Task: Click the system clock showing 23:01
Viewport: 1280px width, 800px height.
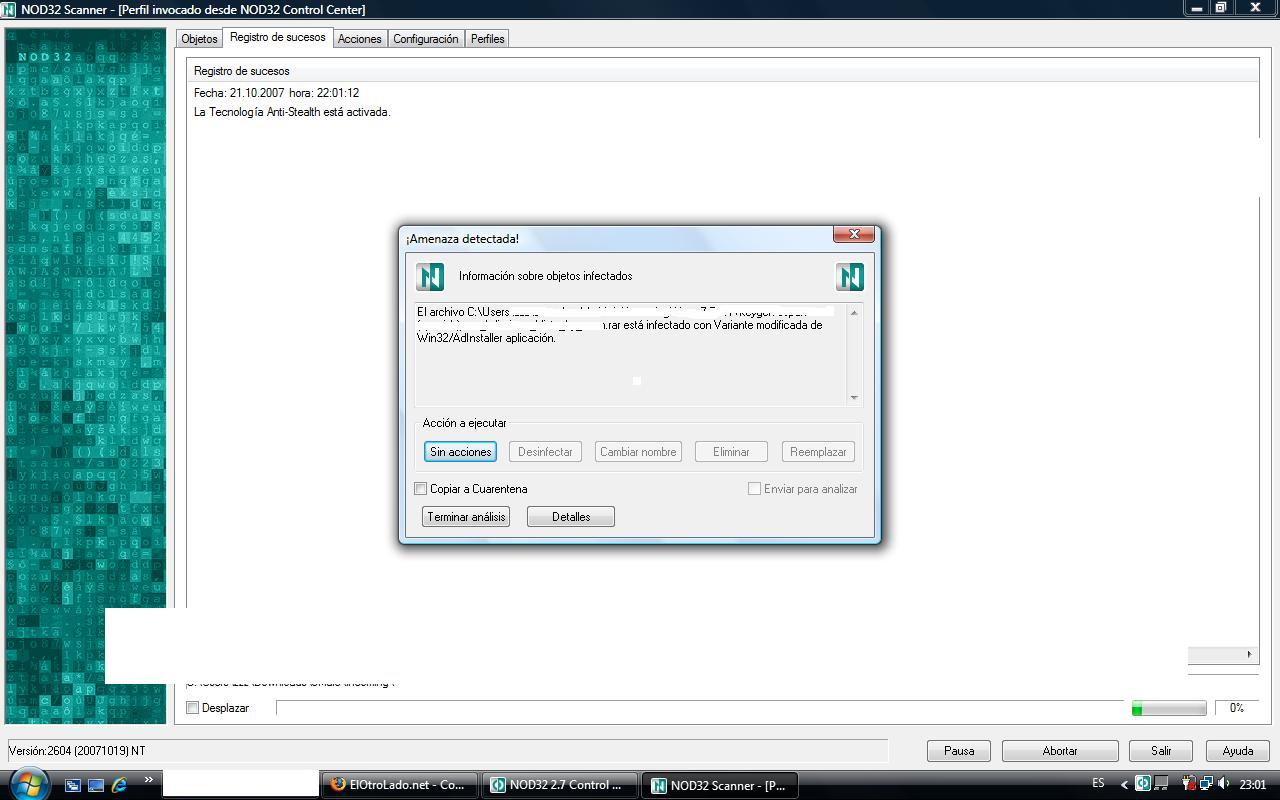Action: point(1252,785)
